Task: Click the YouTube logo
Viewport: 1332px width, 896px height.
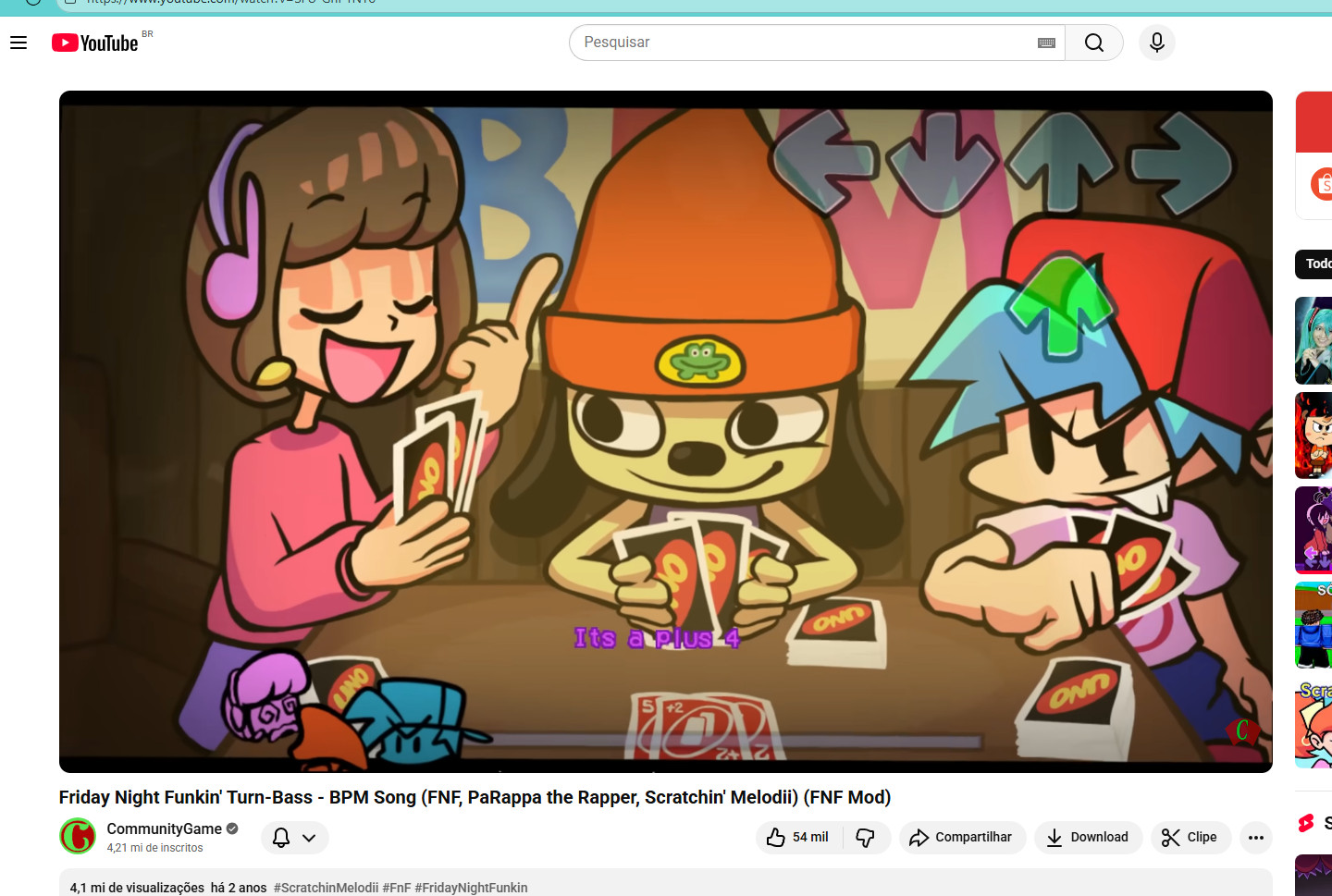Action: [x=95, y=43]
